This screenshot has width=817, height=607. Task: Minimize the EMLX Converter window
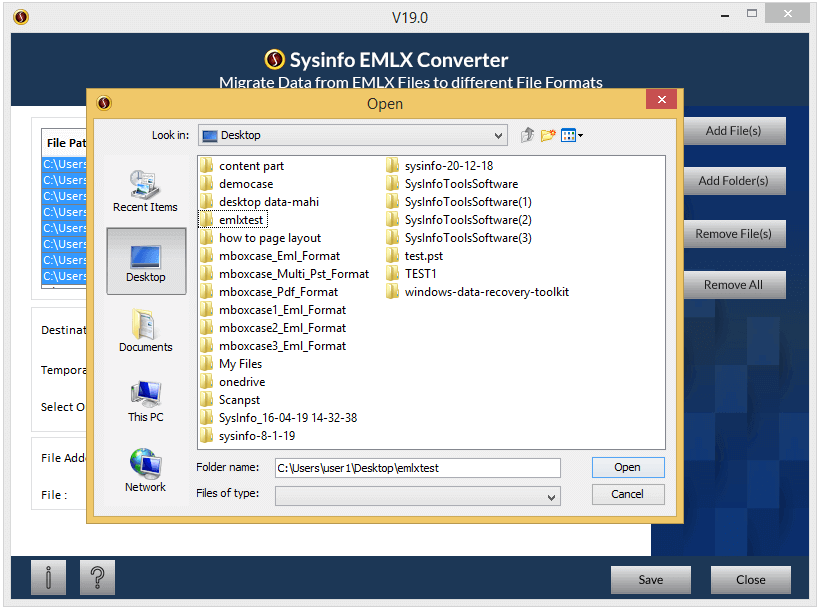click(725, 16)
